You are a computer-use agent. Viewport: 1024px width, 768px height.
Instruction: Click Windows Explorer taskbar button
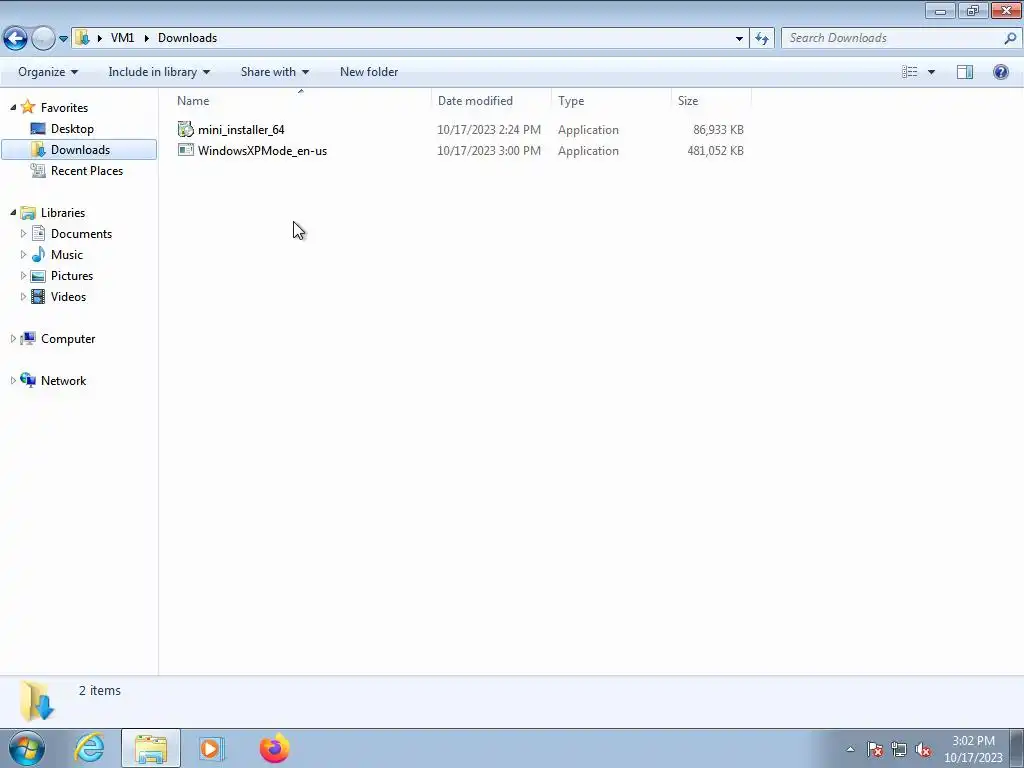point(151,748)
